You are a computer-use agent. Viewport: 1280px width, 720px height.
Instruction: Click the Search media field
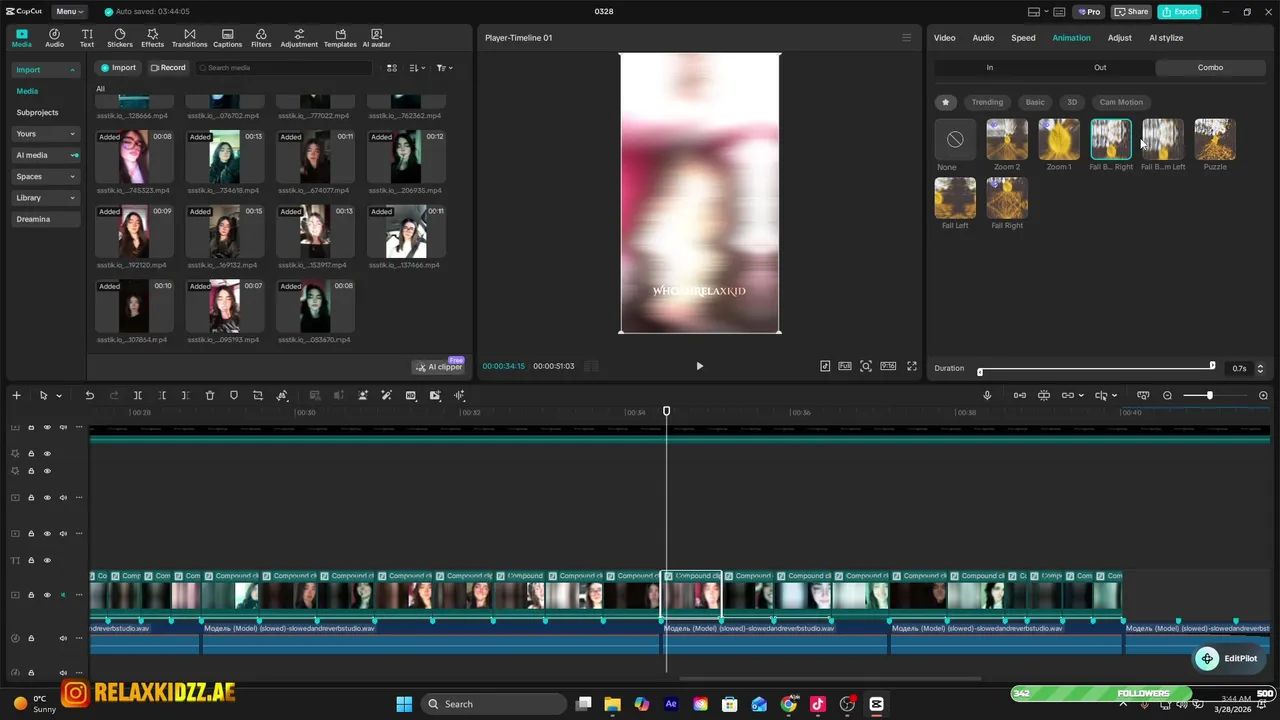(283, 68)
